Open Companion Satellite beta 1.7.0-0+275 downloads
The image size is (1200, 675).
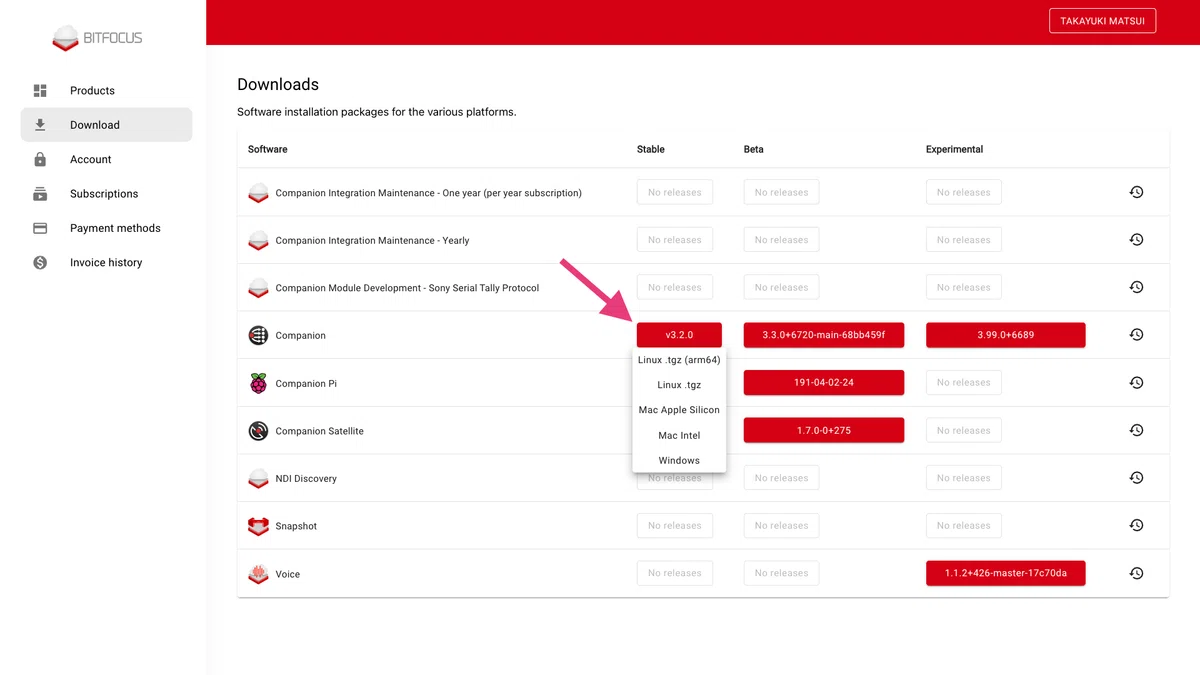(x=824, y=431)
